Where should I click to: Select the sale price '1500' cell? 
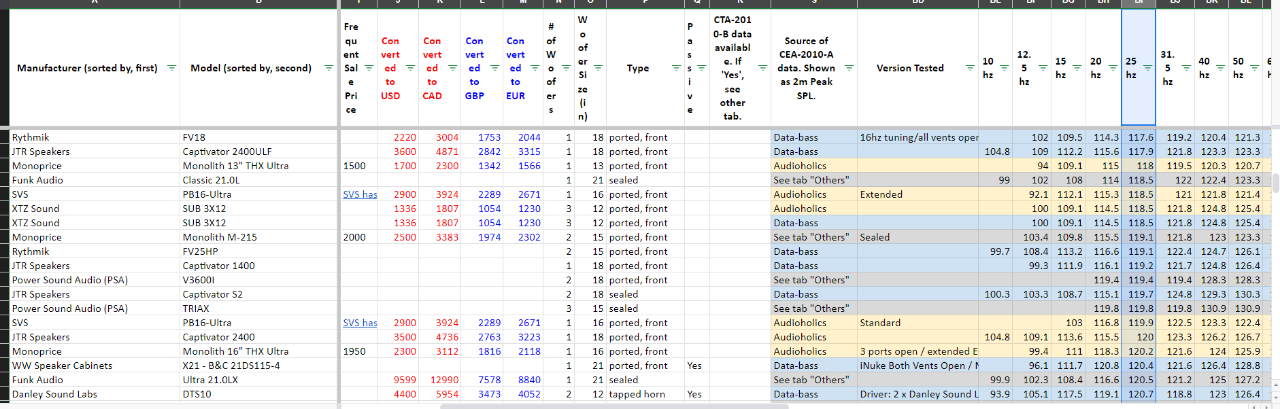358,165
